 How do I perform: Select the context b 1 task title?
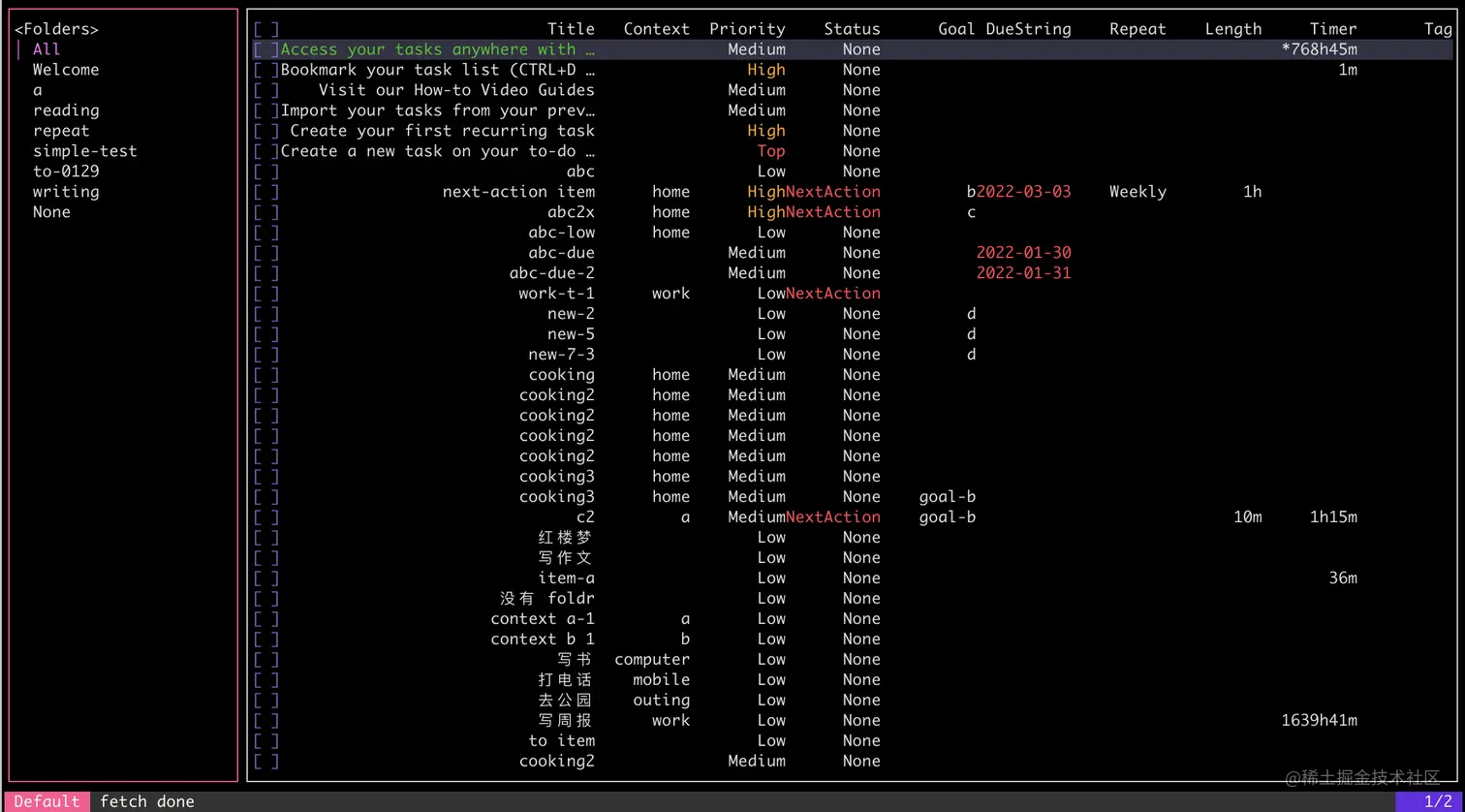point(543,640)
